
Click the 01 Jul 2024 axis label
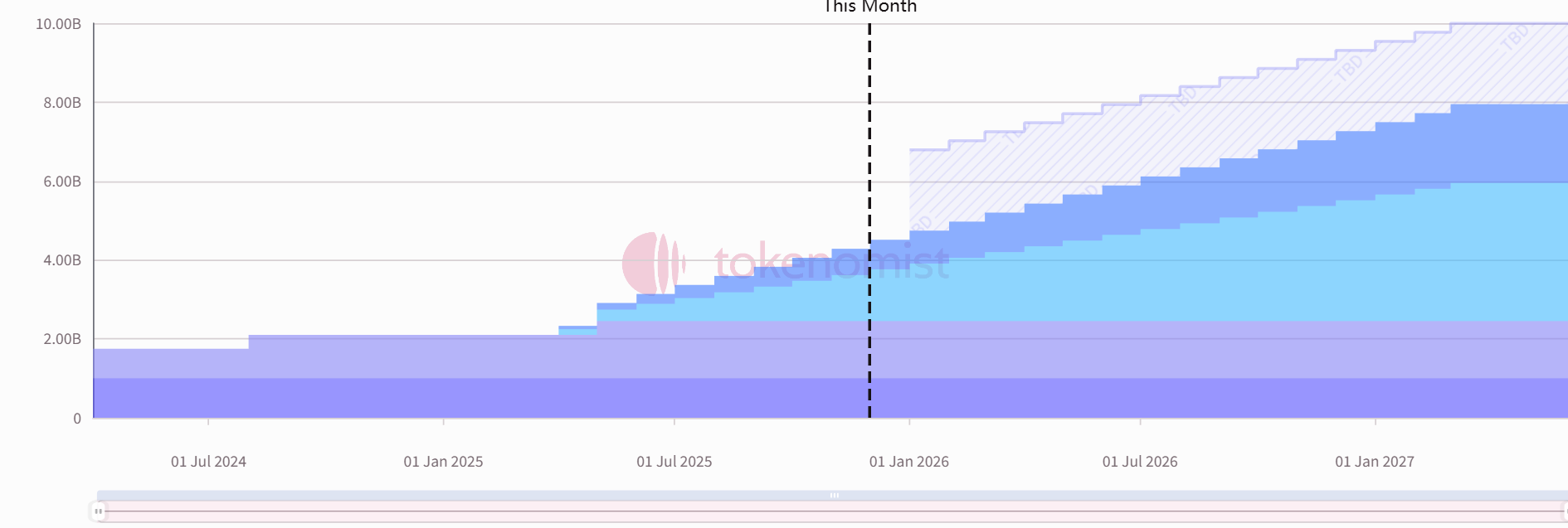coord(208,462)
